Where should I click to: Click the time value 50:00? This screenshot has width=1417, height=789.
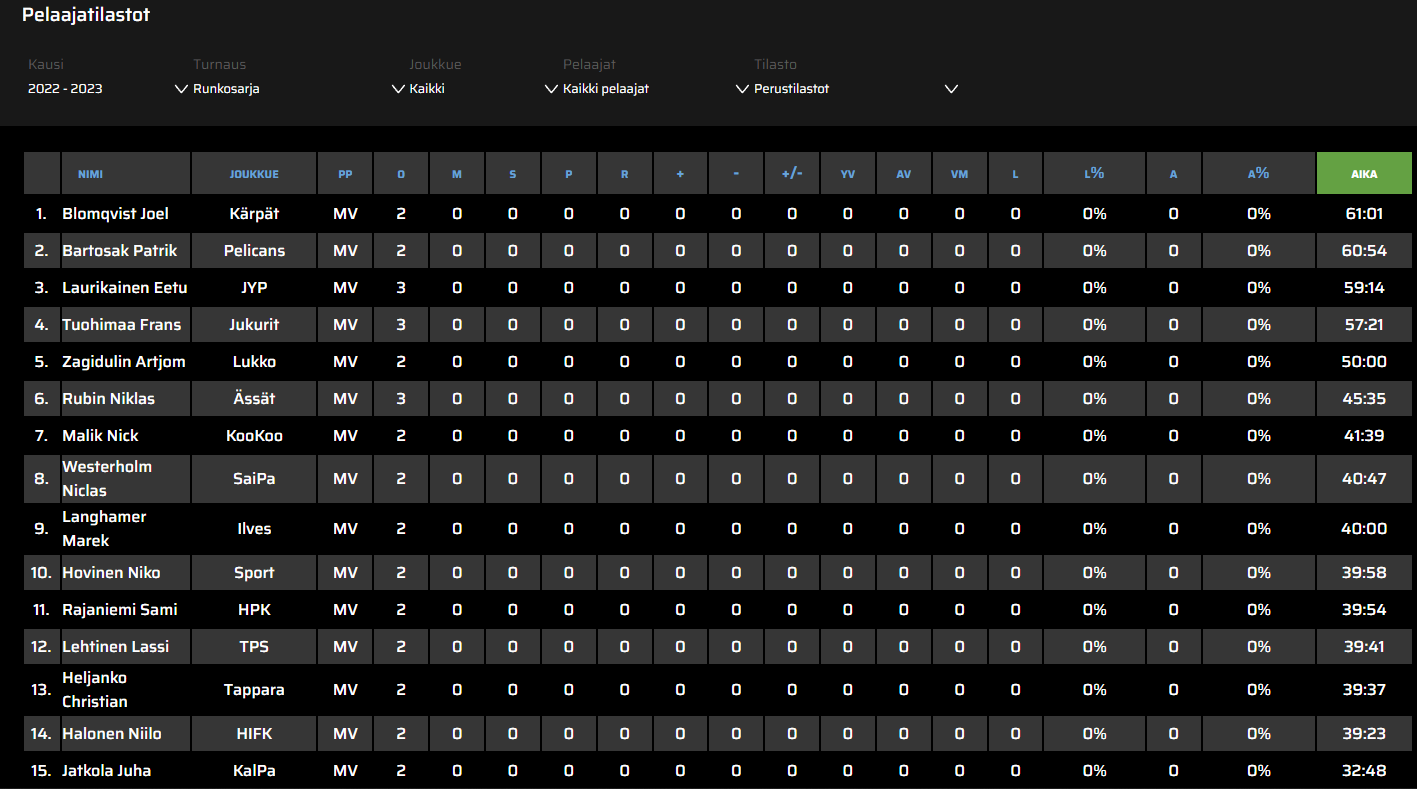tap(1364, 362)
